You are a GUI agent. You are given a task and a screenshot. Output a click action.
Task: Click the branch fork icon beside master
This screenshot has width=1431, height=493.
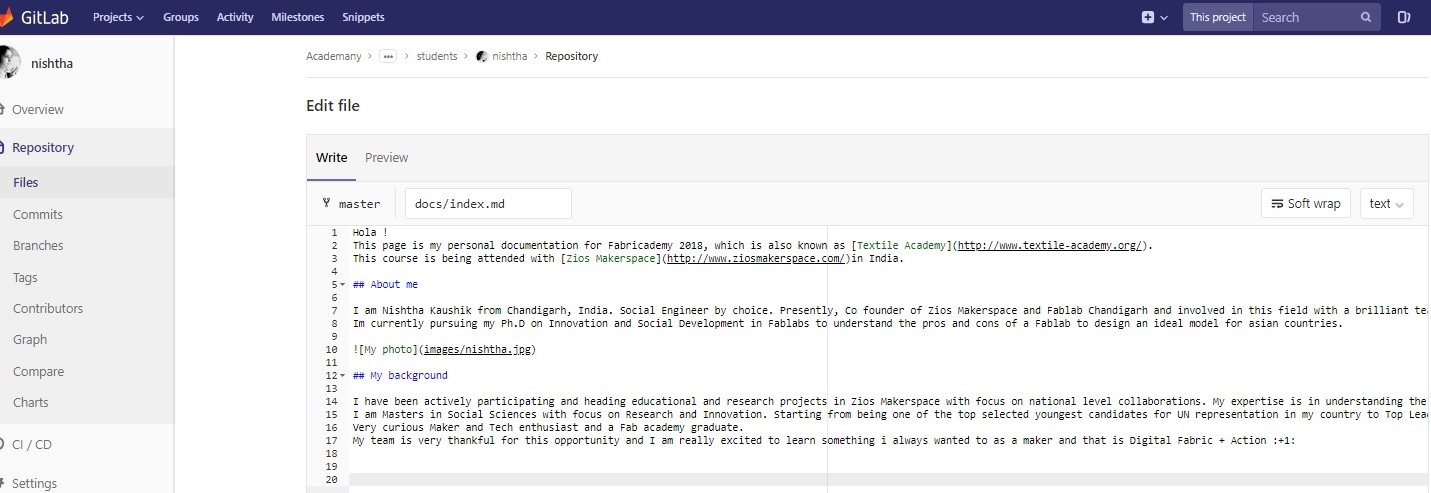(x=326, y=203)
